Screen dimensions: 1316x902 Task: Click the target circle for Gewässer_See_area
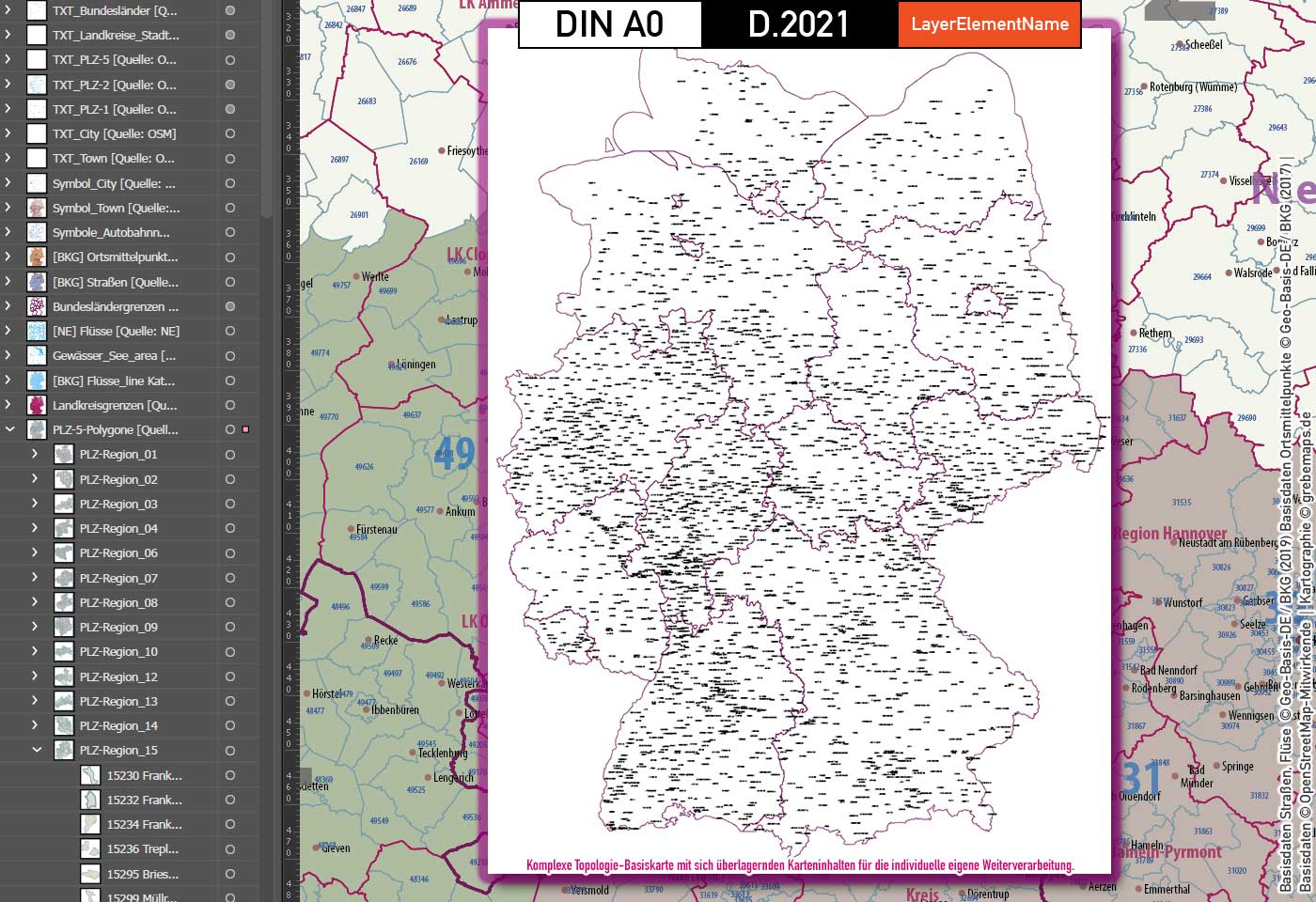tap(228, 355)
